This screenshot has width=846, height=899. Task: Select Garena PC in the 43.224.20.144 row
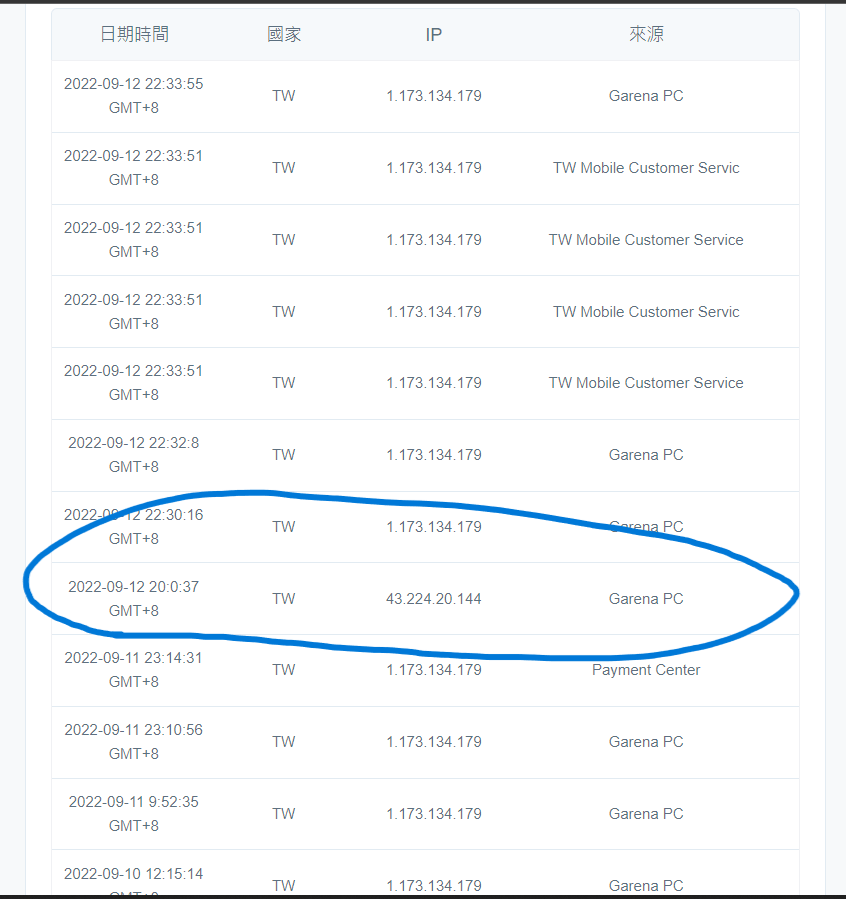pyautogui.click(x=646, y=599)
